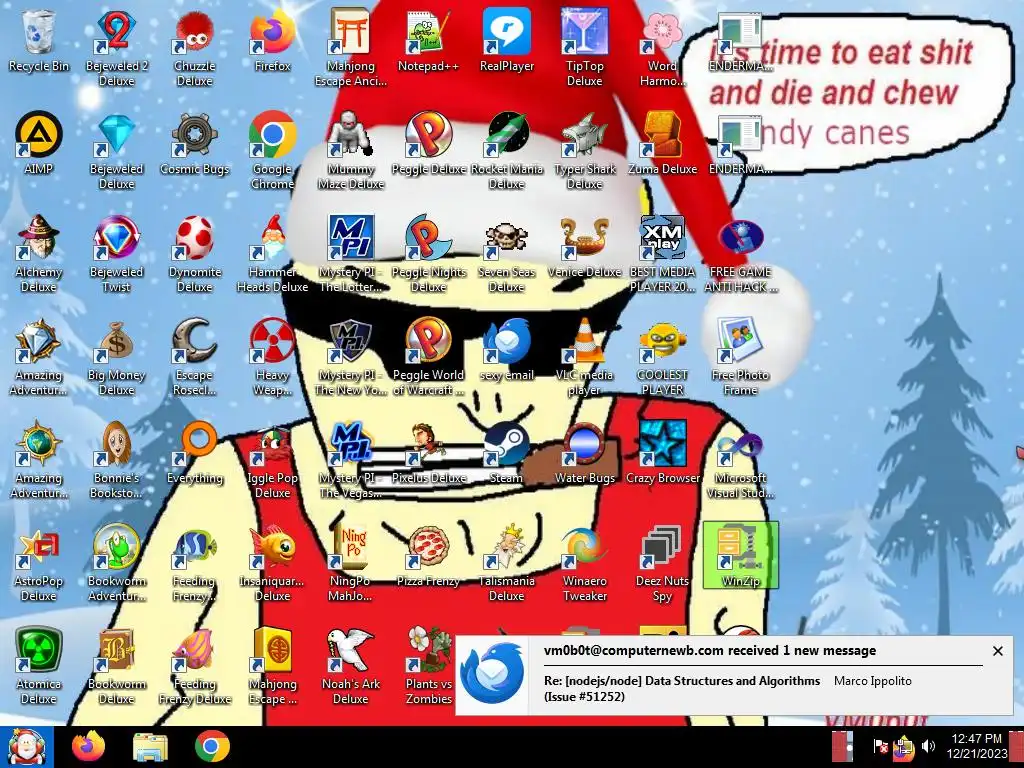This screenshot has width=1024, height=768.
Task: Close the Thunderbird new message notification
Action: point(997,651)
